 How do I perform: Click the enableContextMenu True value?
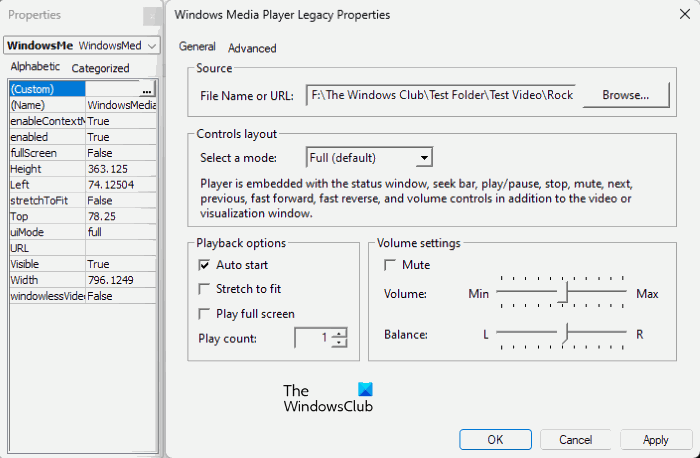[121, 121]
